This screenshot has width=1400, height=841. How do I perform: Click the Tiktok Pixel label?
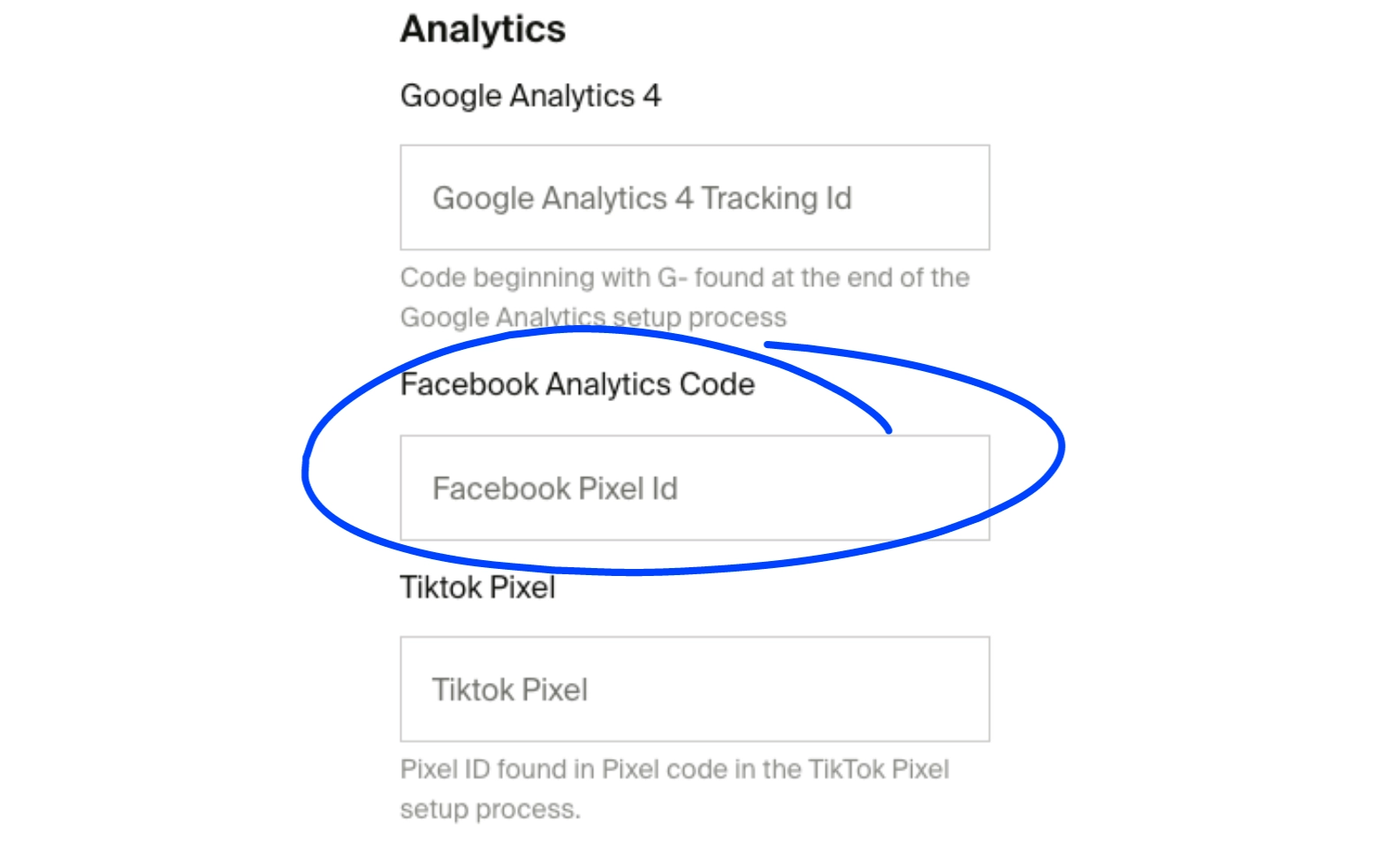pyautogui.click(x=477, y=587)
